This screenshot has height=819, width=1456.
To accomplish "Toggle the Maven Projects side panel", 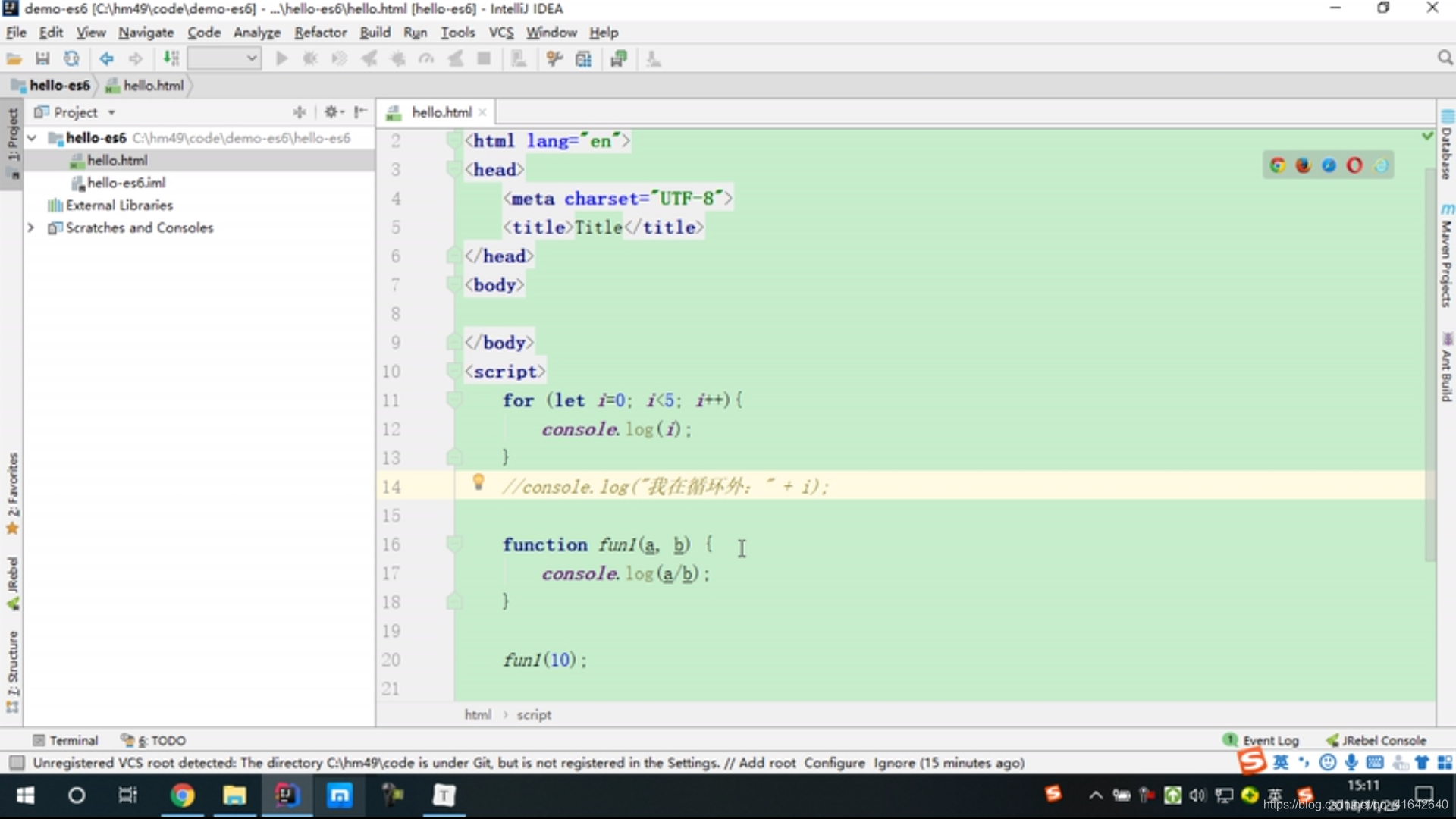I will click(1447, 256).
